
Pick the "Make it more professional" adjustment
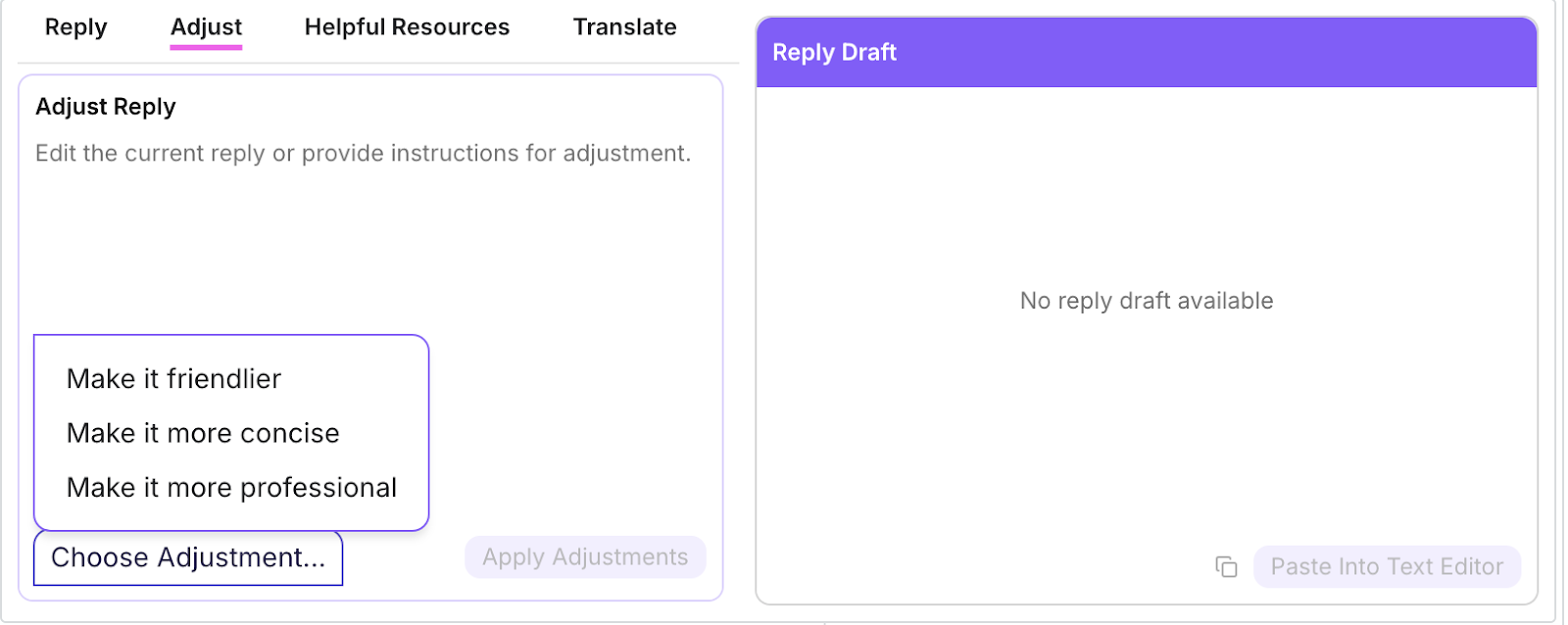tap(230, 487)
